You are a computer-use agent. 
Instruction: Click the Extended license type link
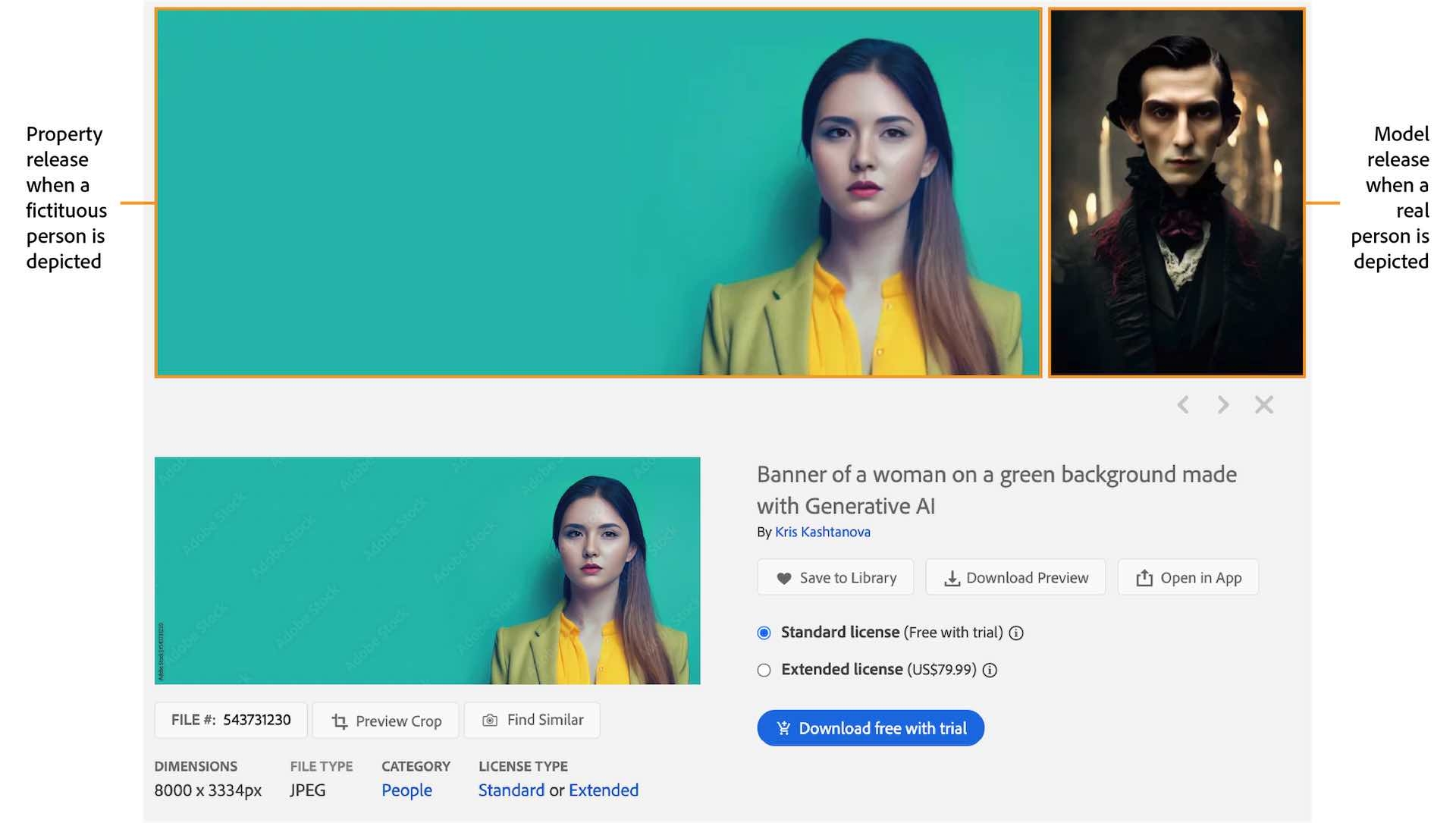(604, 790)
